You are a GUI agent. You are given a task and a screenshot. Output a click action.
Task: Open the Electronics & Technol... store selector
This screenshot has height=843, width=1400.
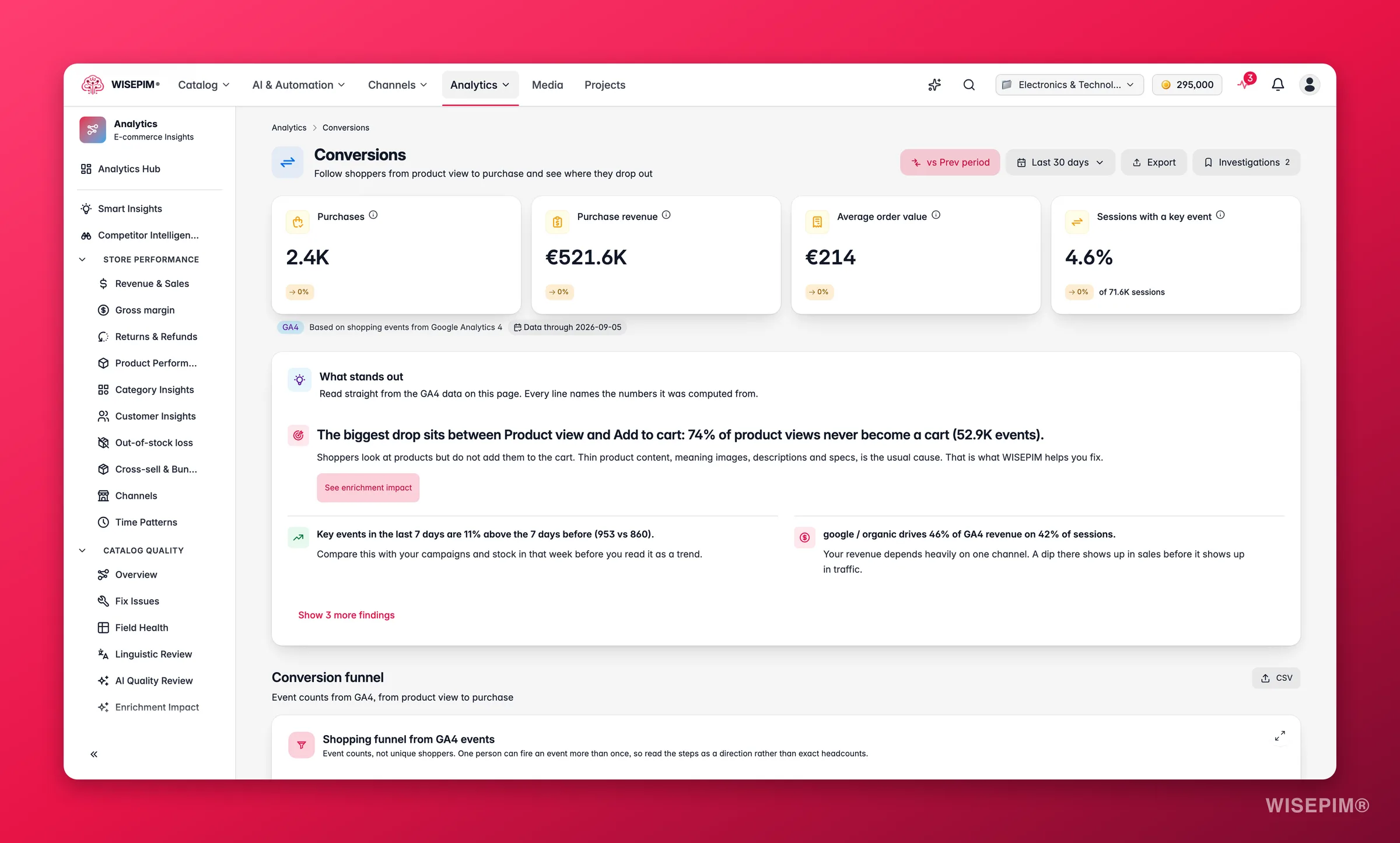(1069, 85)
